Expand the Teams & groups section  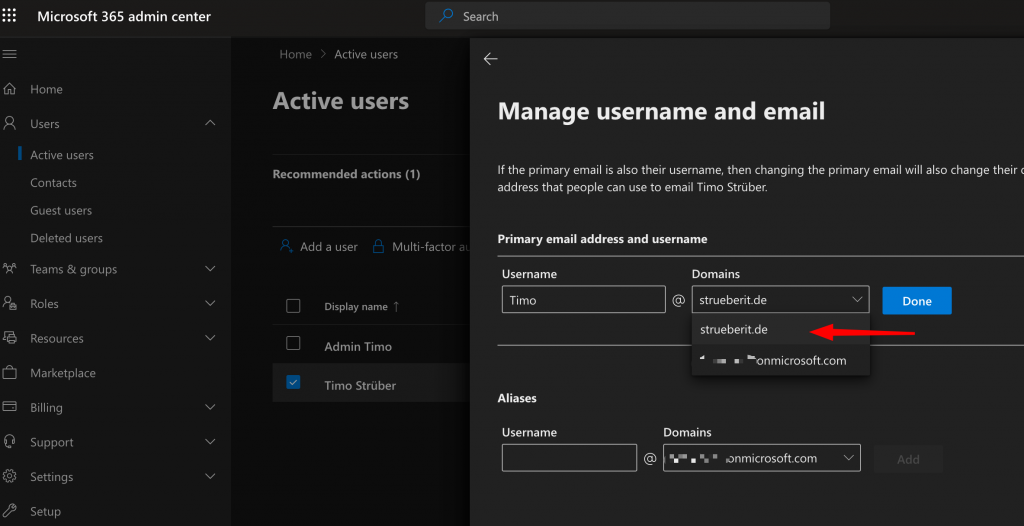[x=210, y=269]
